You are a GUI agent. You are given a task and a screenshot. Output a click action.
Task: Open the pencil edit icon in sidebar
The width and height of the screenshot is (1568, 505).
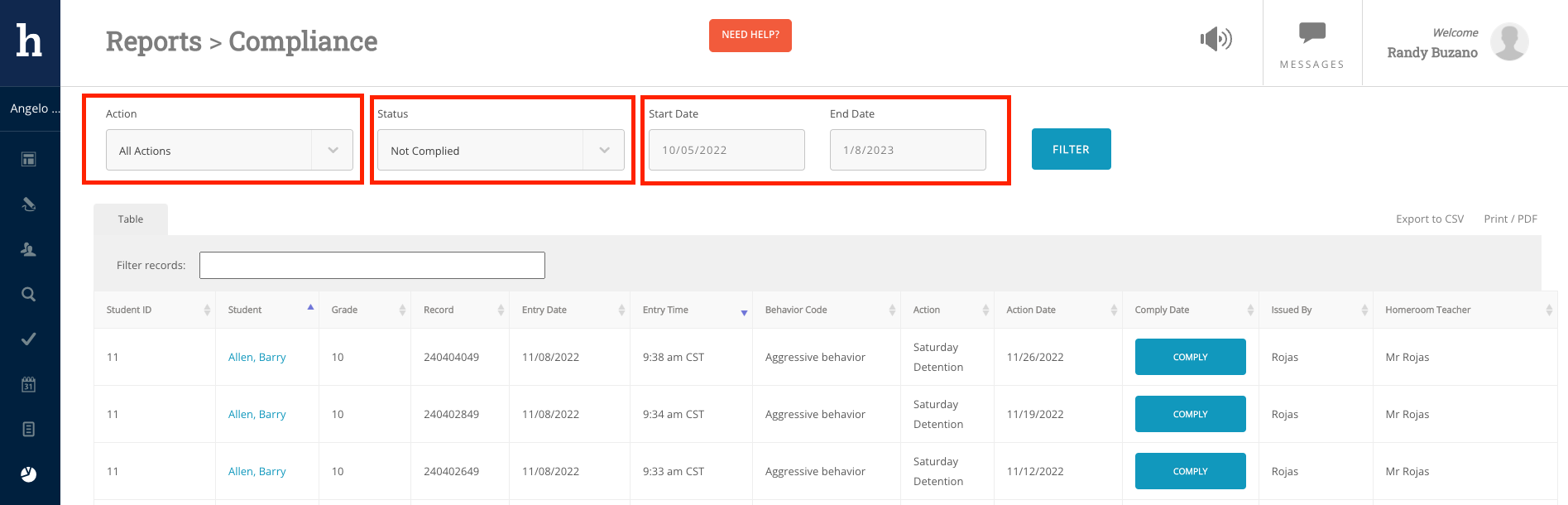pos(29,204)
